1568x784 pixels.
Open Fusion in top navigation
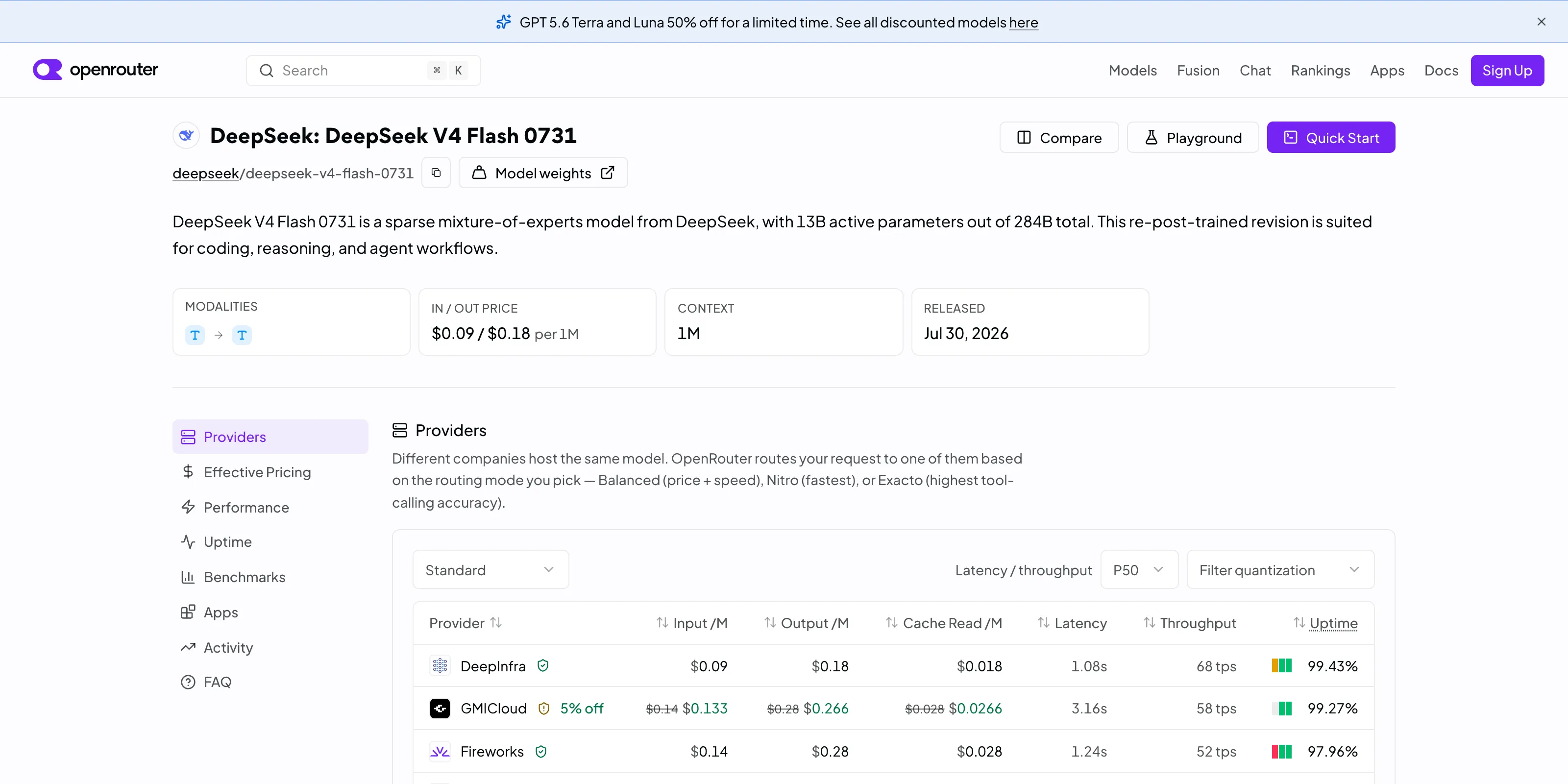1198,71
